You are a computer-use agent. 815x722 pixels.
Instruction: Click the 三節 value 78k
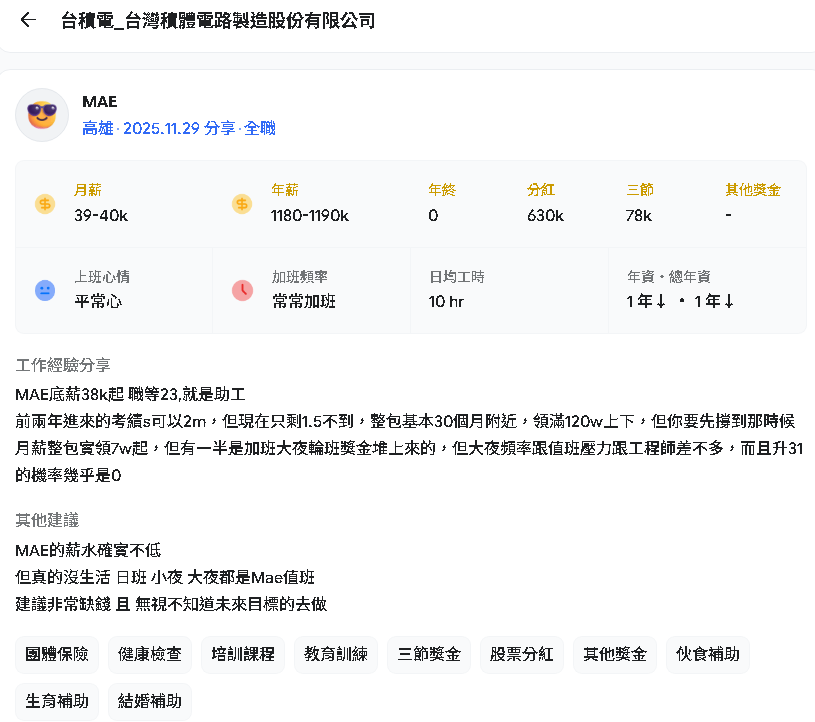pyautogui.click(x=639, y=215)
